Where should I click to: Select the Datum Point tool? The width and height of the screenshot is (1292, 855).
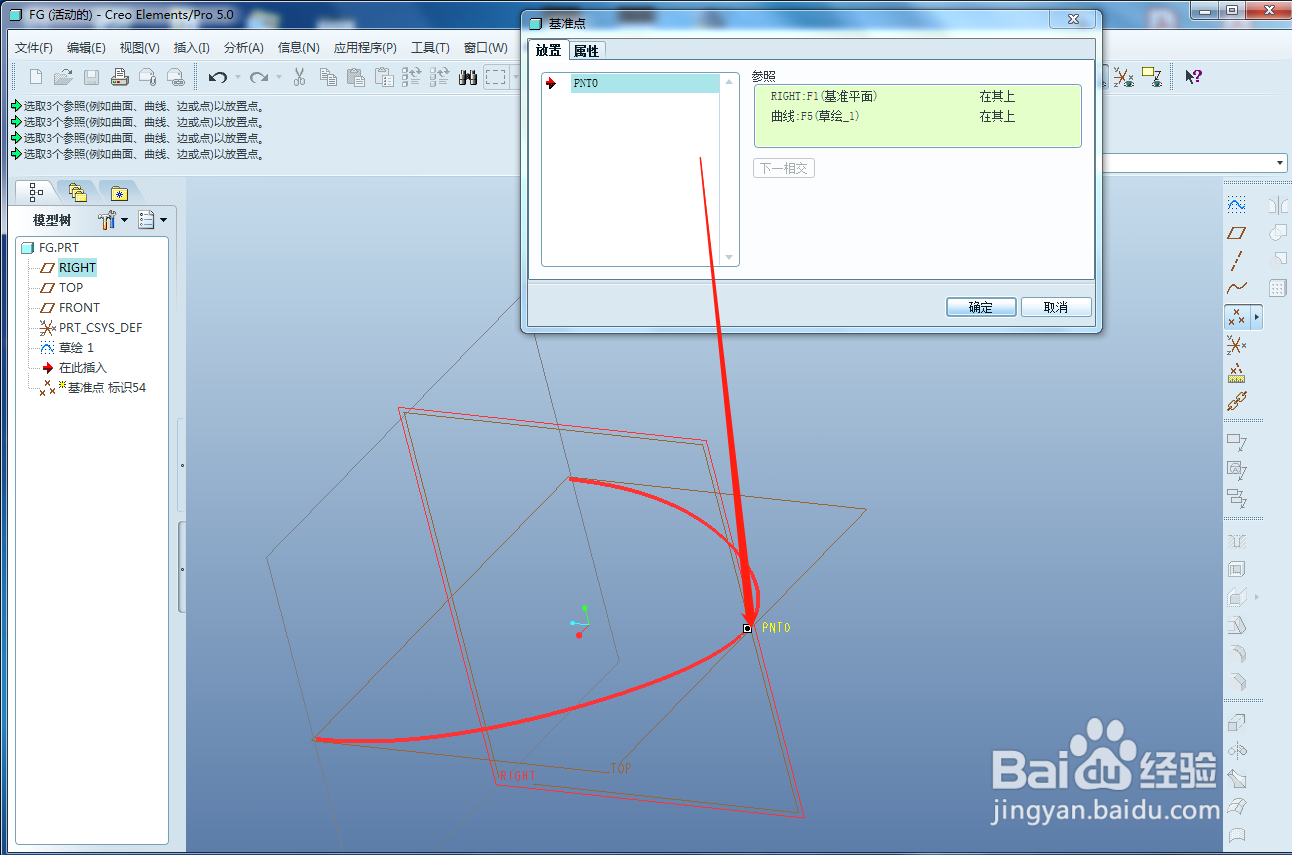(1237, 317)
